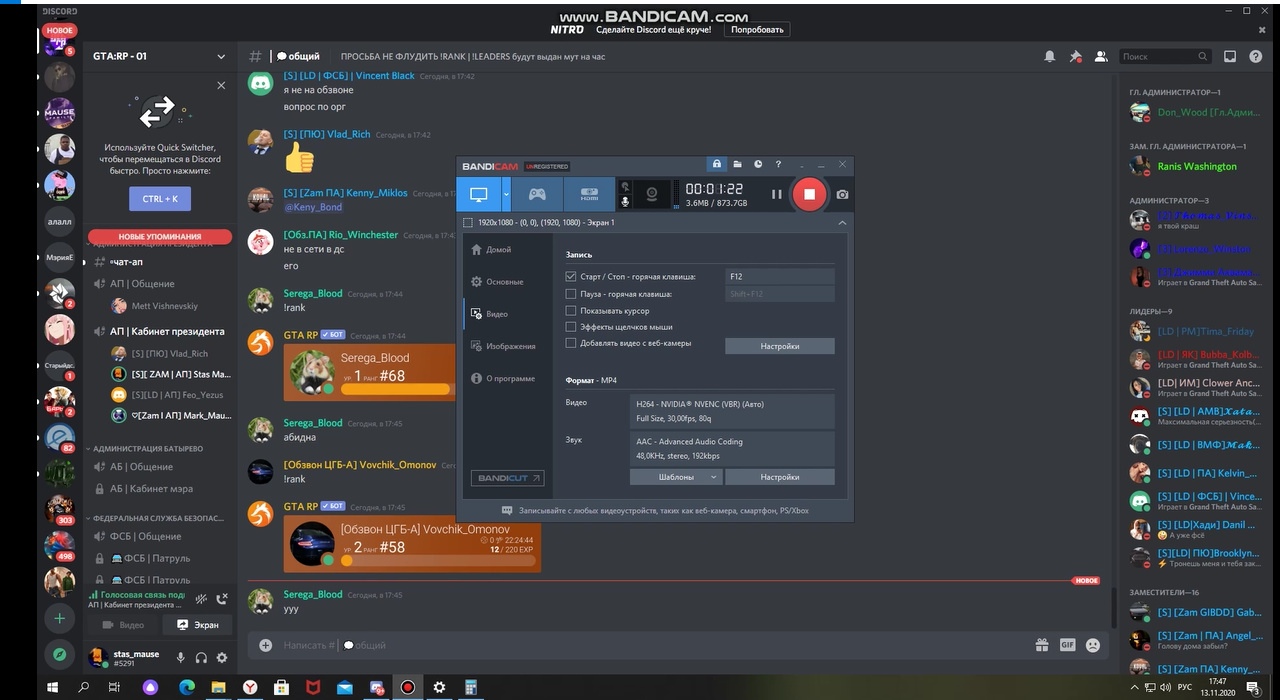Enable Пауза hotkey checkbox

pyautogui.click(x=571, y=294)
